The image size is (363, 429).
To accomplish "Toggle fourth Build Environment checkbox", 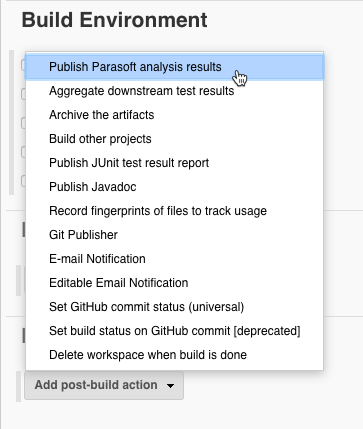I will pos(24,152).
